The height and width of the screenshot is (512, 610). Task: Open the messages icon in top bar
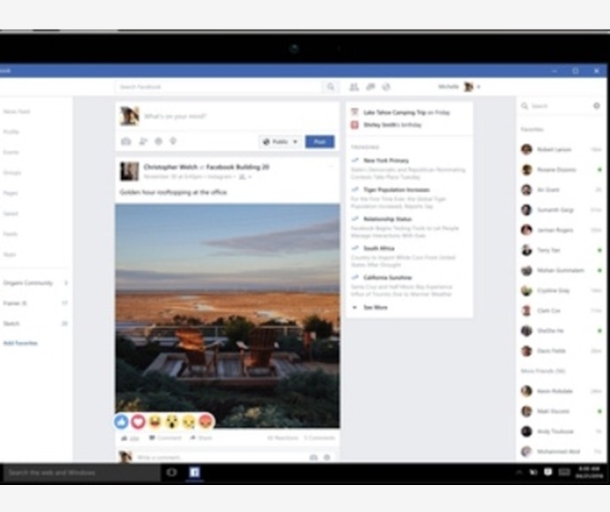[x=370, y=87]
